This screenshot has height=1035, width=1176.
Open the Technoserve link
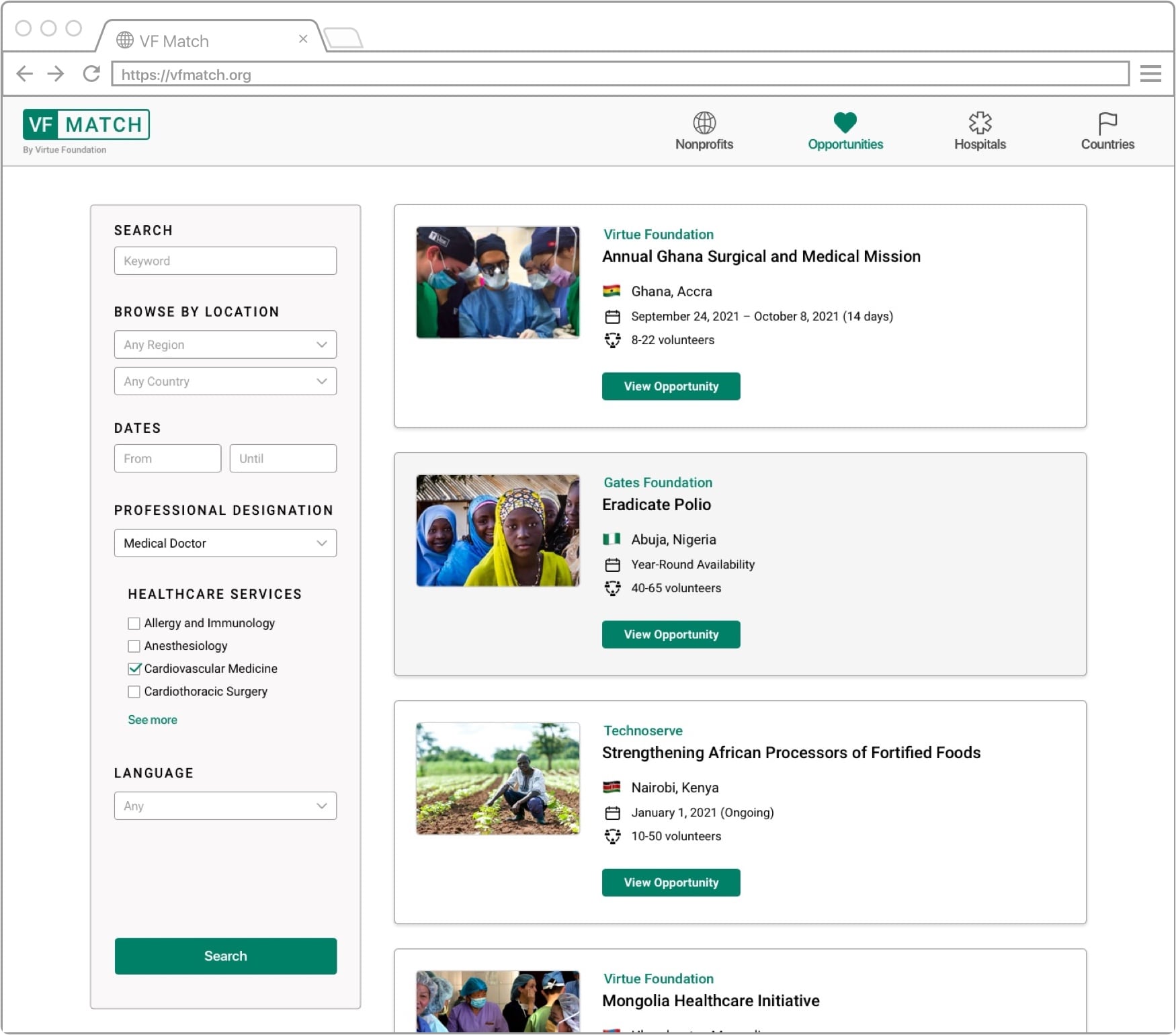[643, 731]
